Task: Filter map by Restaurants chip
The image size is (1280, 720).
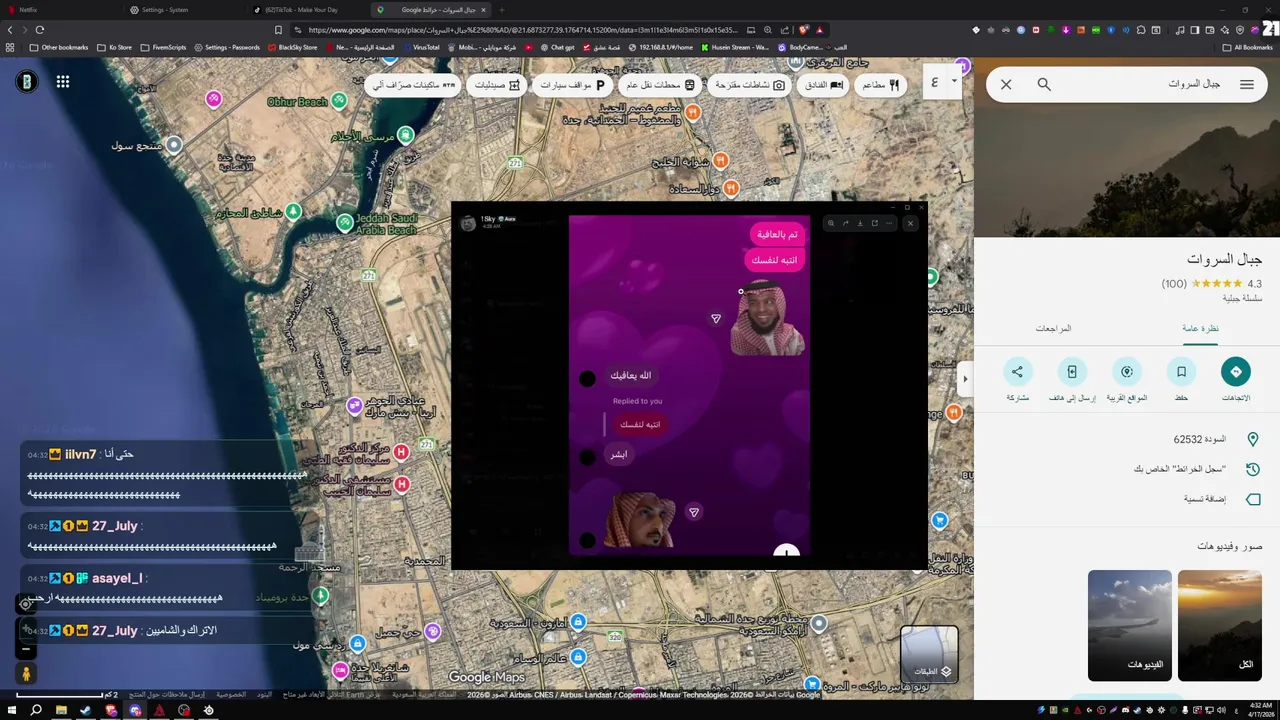Action: pyautogui.click(x=881, y=85)
